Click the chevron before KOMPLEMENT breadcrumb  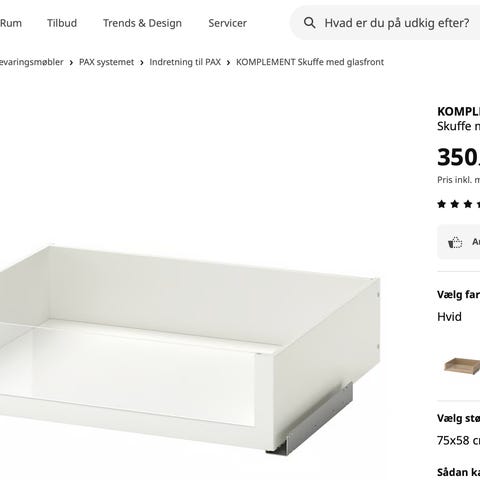point(228,63)
